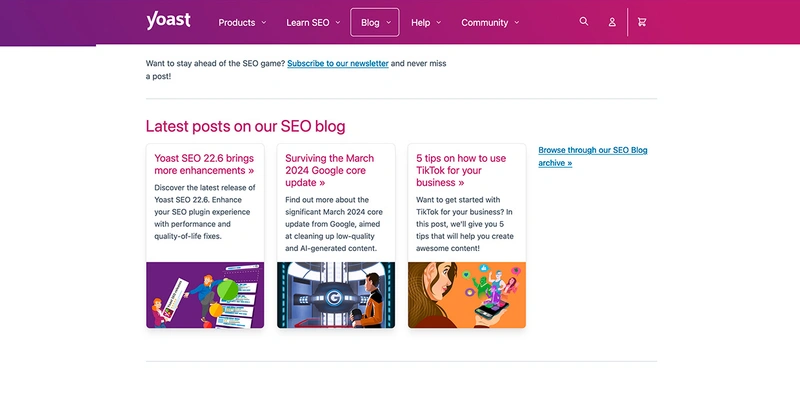Open Surviving the March 2024 post
Viewport: 800px width, 407px height.
point(329,170)
